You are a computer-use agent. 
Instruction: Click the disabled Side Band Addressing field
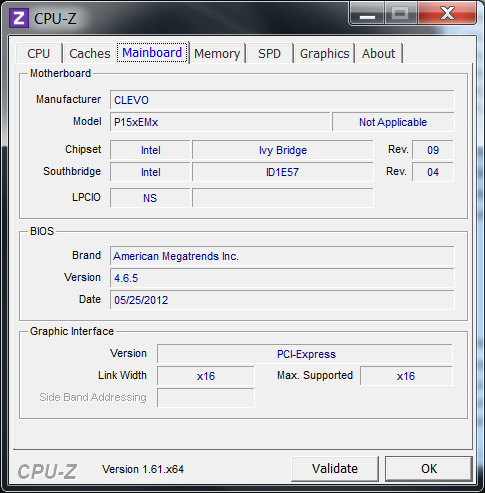[x=206, y=398]
